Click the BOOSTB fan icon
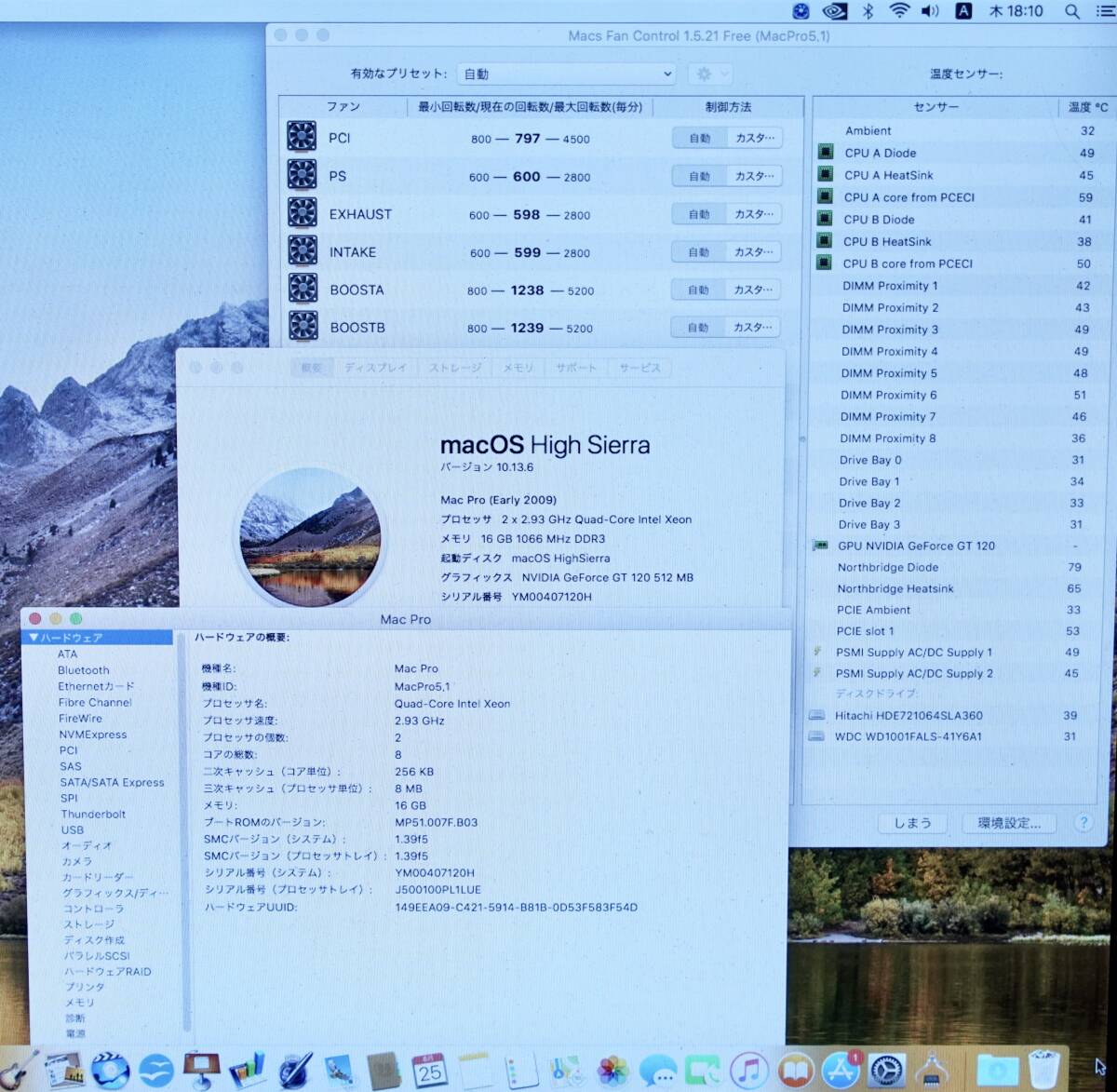Screen dimensions: 1117x1092 point(302,326)
